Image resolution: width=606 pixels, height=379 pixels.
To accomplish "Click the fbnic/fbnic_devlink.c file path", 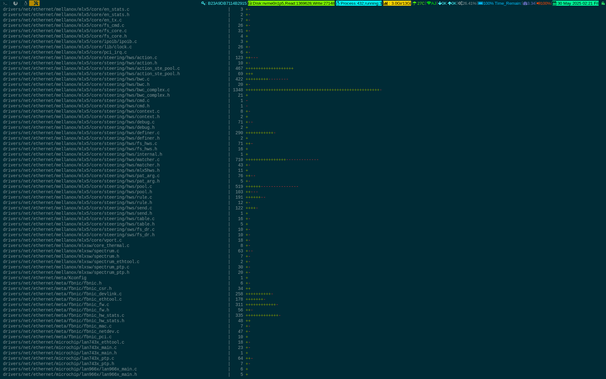I will [62, 294].
